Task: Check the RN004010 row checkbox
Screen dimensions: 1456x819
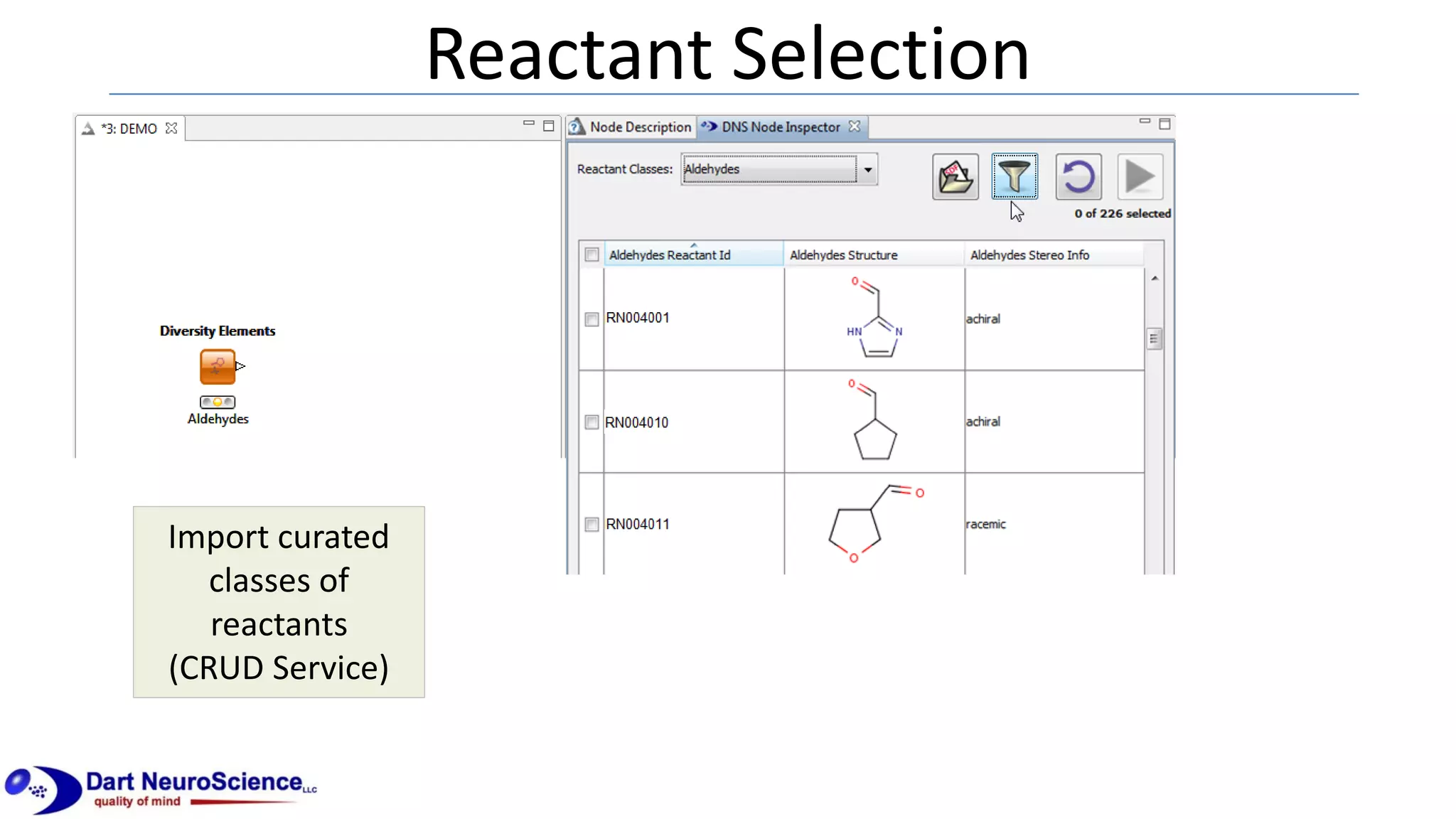Action: pyautogui.click(x=591, y=422)
